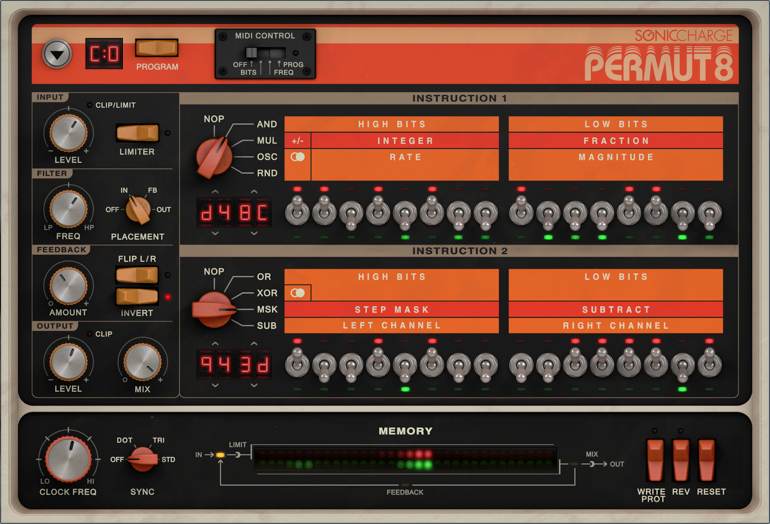Click the SYNC rotary selector
This screenshot has height=524, width=770.
click(143, 459)
